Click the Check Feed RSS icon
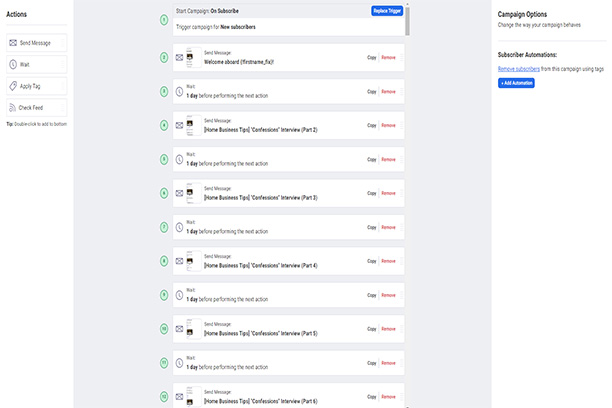This screenshot has height=408, width=612. coord(12,107)
